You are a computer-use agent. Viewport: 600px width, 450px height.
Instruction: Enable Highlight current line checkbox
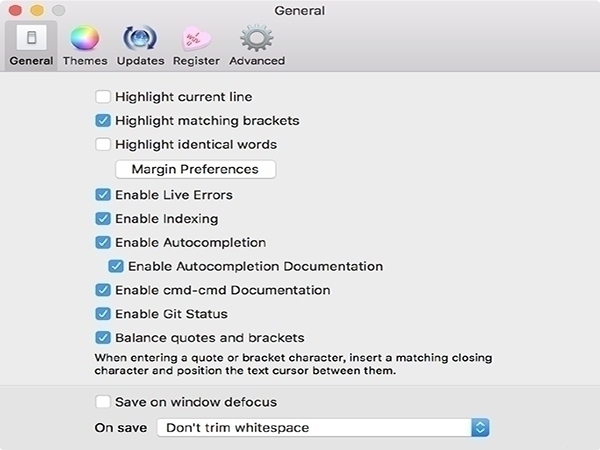103,97
